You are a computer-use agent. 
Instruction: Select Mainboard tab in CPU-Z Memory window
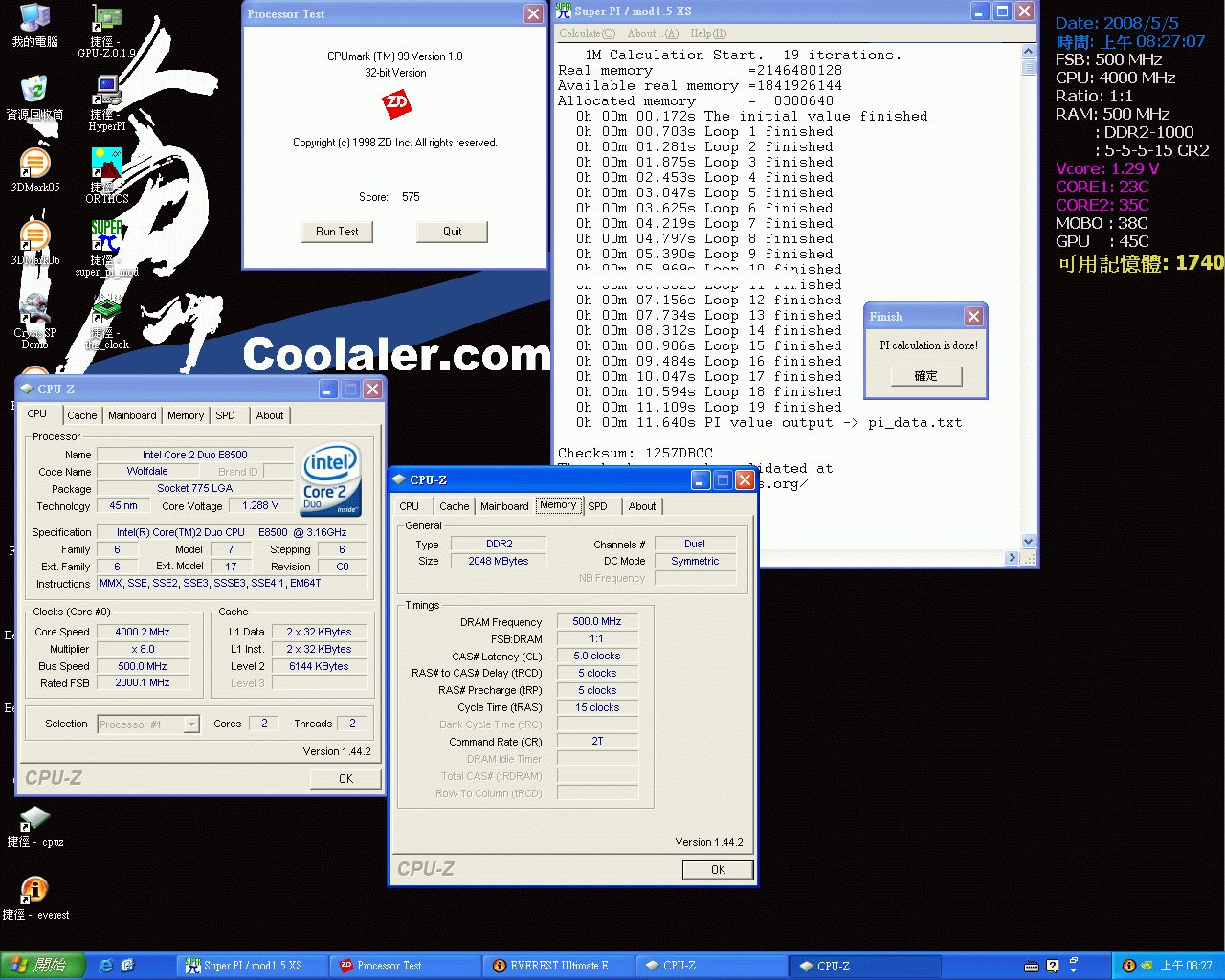pos(504,506)
